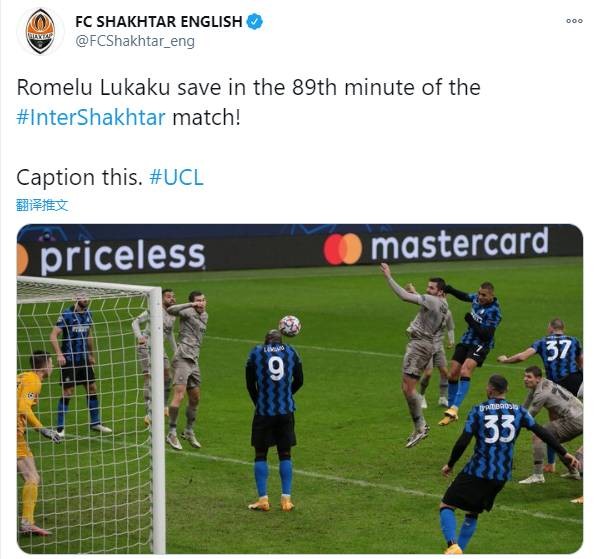Image resolution: width=596 pixels, height=559 pixels.
Task: Open the tweet photo at Lukaku number 9
Action: coord(274,418)
